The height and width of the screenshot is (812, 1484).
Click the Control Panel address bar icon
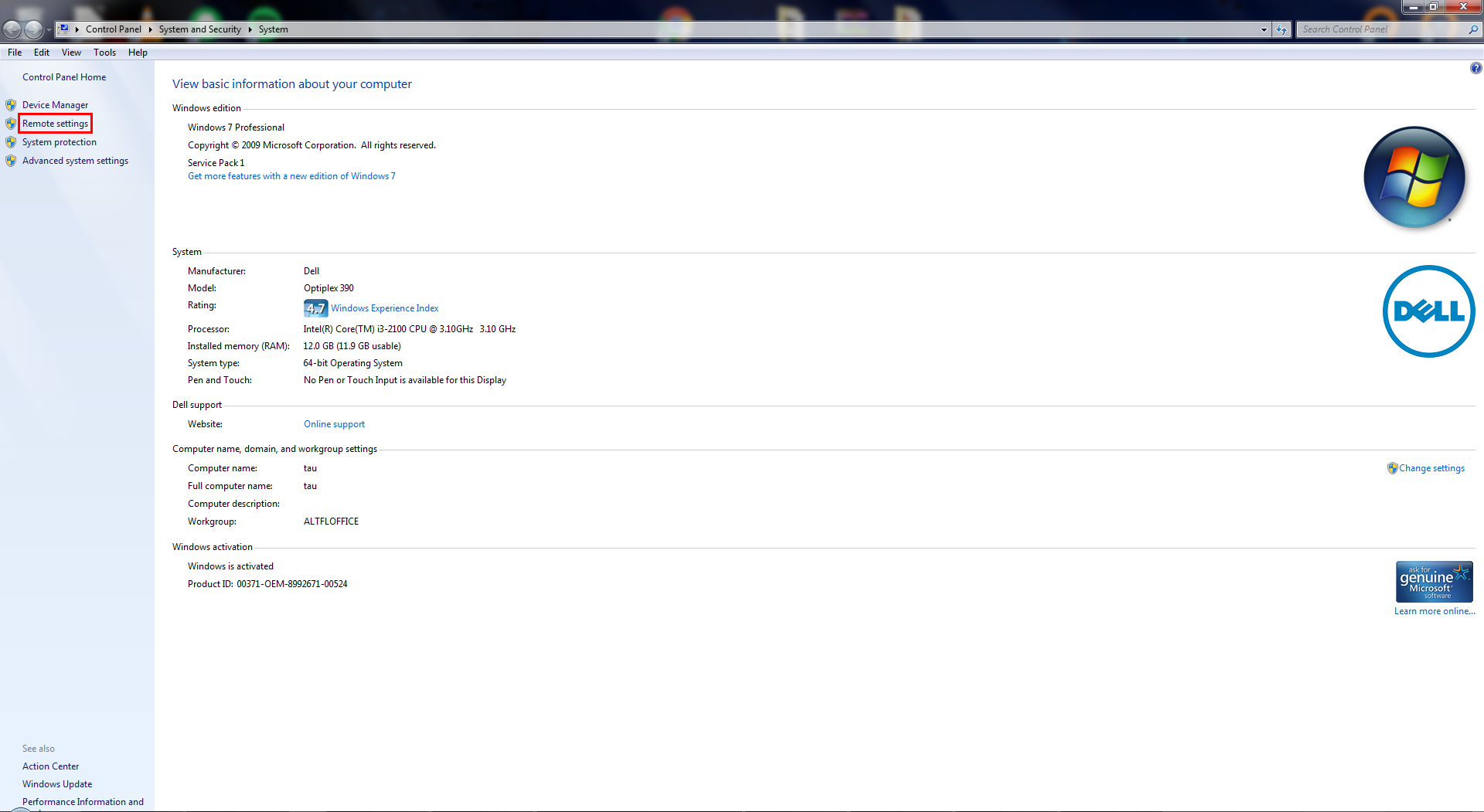click(x=65, y=29)
